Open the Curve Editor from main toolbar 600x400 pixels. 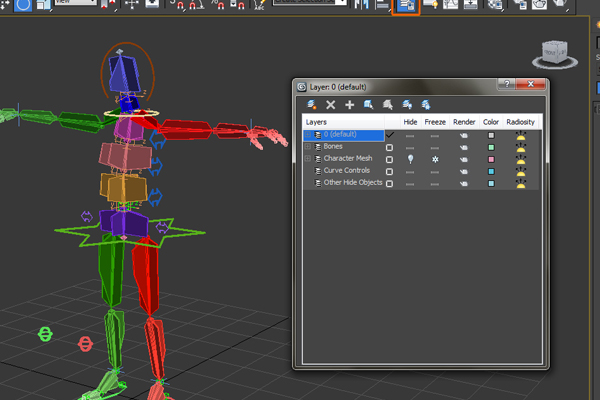tap(450, 5)
